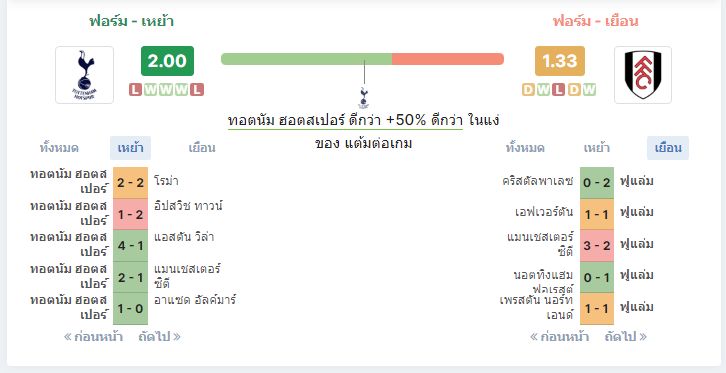Click the Tottenham Hotspur club crest
Viewport: 726px width, 373px height.
click(x=84, y=75)
